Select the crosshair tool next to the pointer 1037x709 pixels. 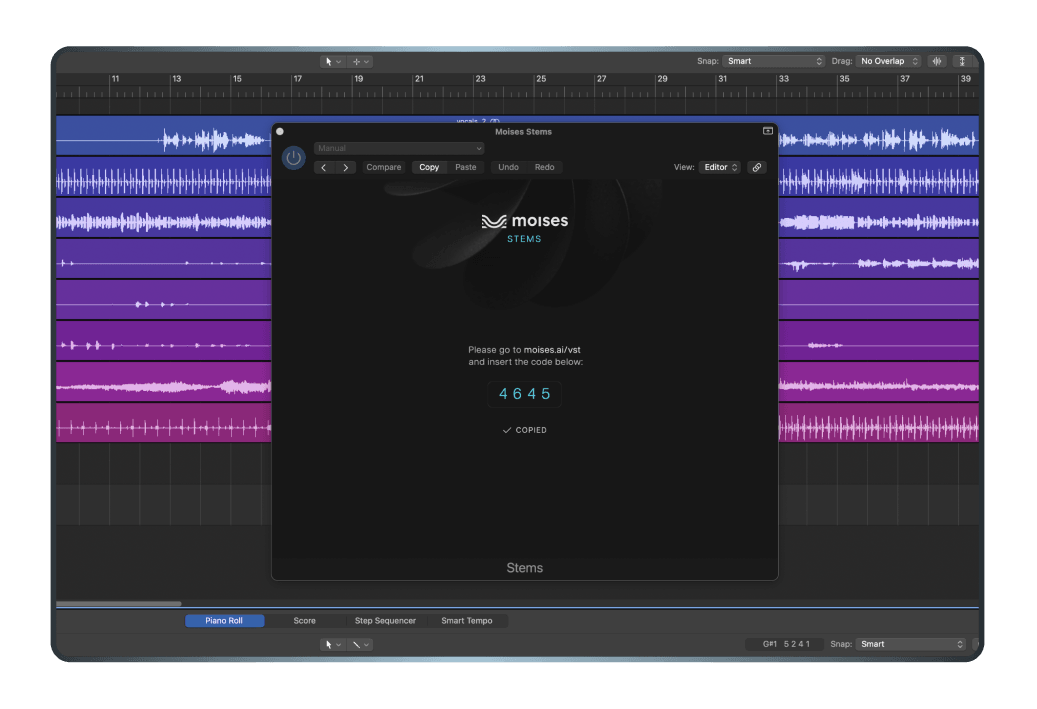click(356, 60)
